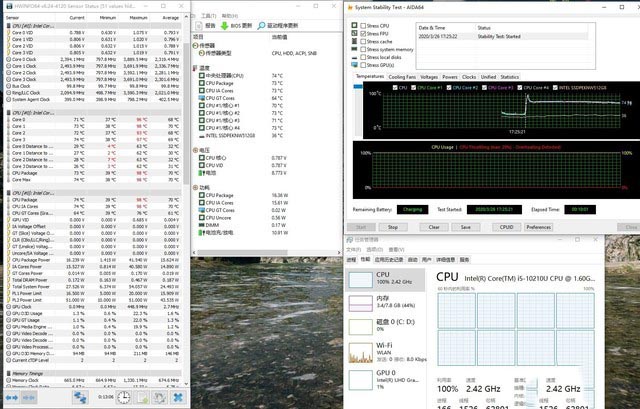Collapse the 温度 temperature section
Screen dimensions: 640x409
[x=195, y=68]
